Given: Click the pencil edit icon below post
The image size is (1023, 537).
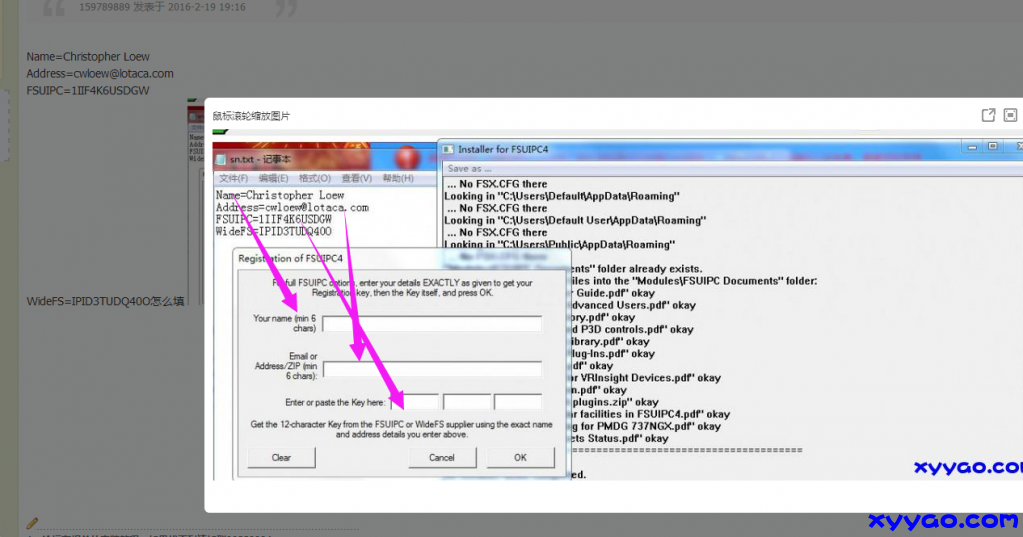Looking at the screenshot, I should click(x=32, y=522).
